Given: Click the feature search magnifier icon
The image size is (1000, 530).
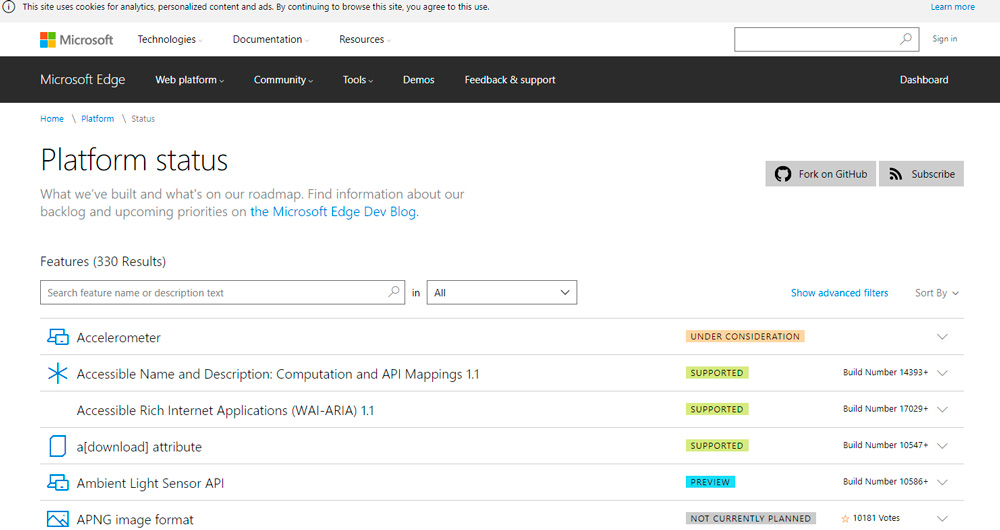Looking at the screenshot, I should tap(394, 293).
